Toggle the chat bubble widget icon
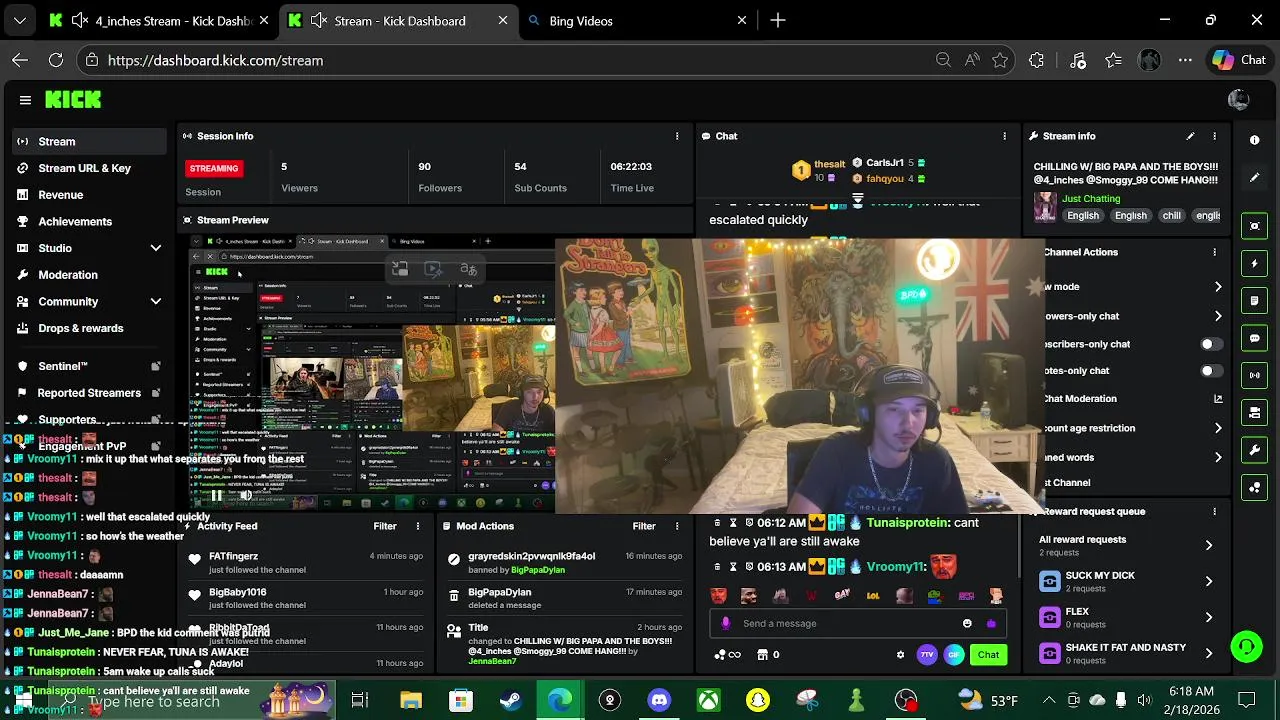This screenshot has width=1280, height=720. click(1255, 339)
